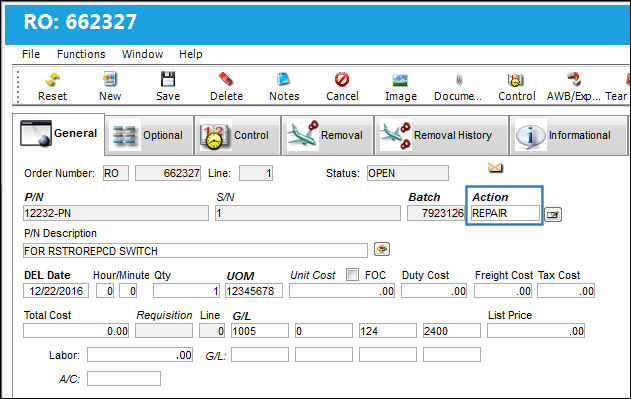The image size is (631, 399).
Task: Click the S/N input field
Action: 308,213
